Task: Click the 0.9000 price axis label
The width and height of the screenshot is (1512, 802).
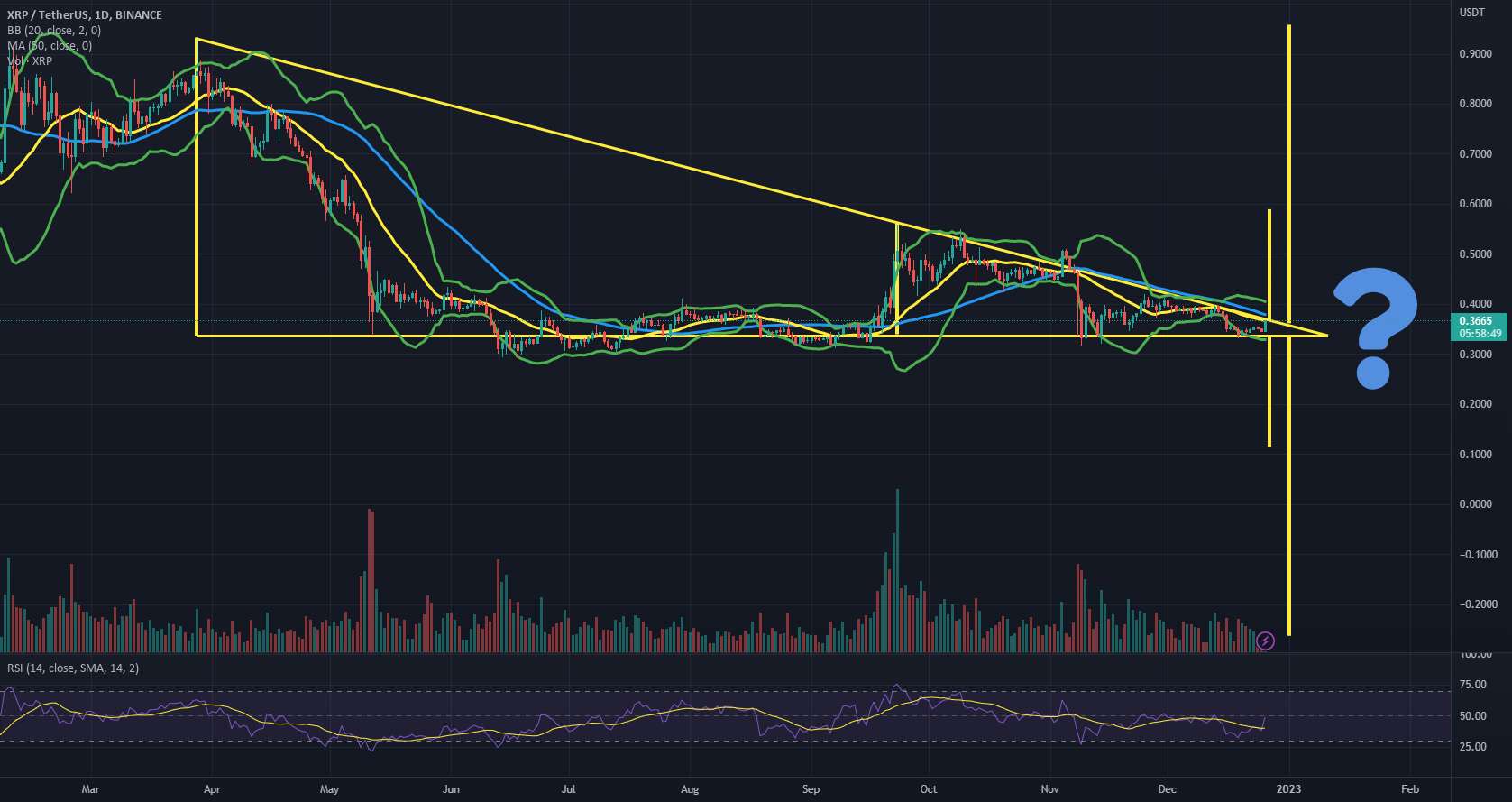Action: 1475,54
